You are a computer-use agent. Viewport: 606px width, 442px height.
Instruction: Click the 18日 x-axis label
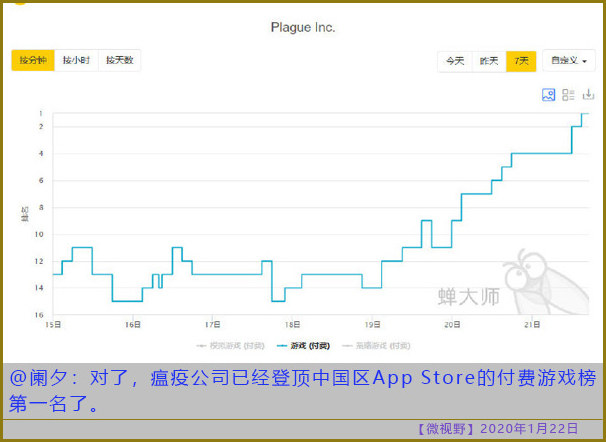[x=292, y=325]
